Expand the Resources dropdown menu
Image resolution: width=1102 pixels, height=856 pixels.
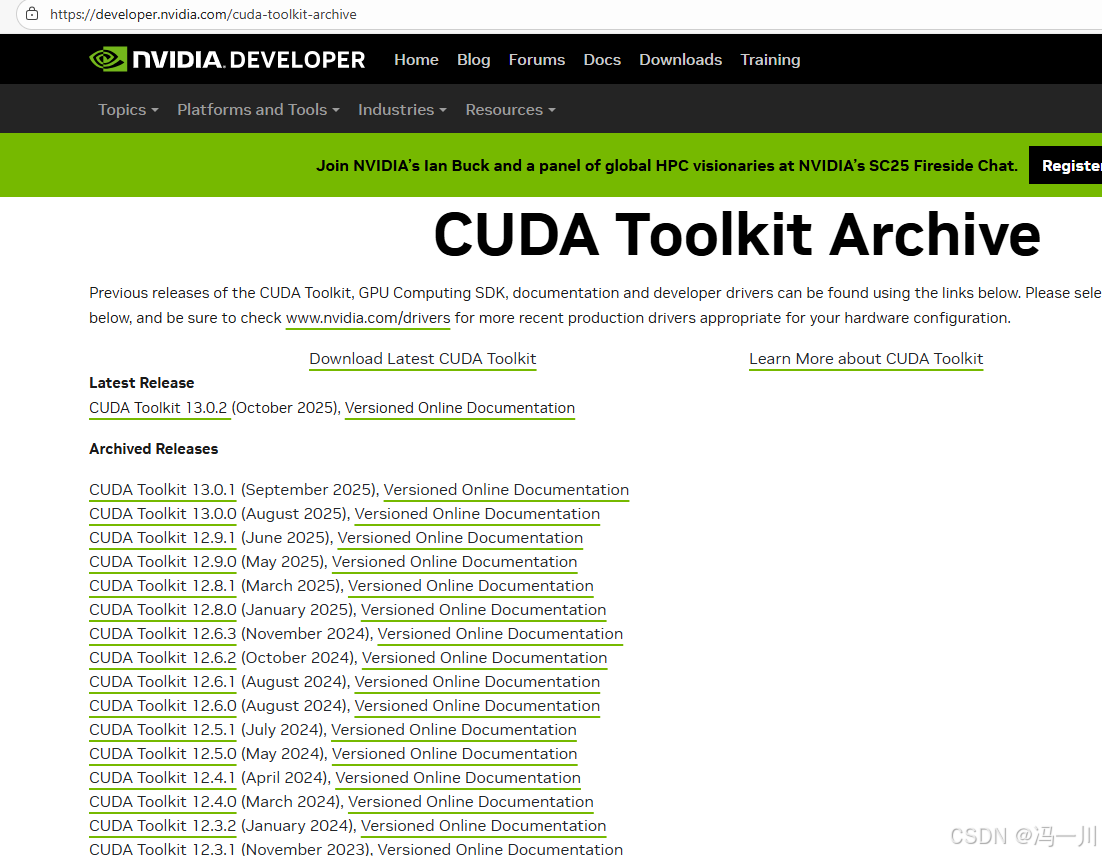point(510,109)
